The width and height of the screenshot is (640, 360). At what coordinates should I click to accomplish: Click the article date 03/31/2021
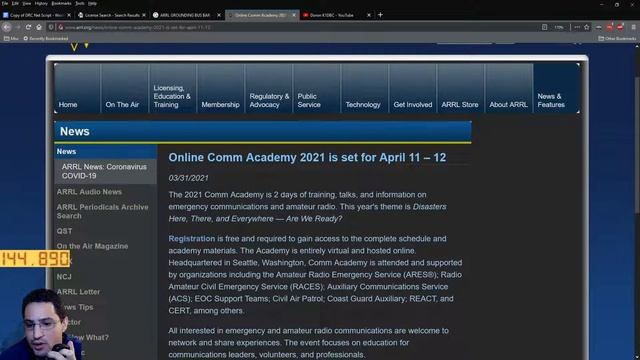tap(188, 178)
